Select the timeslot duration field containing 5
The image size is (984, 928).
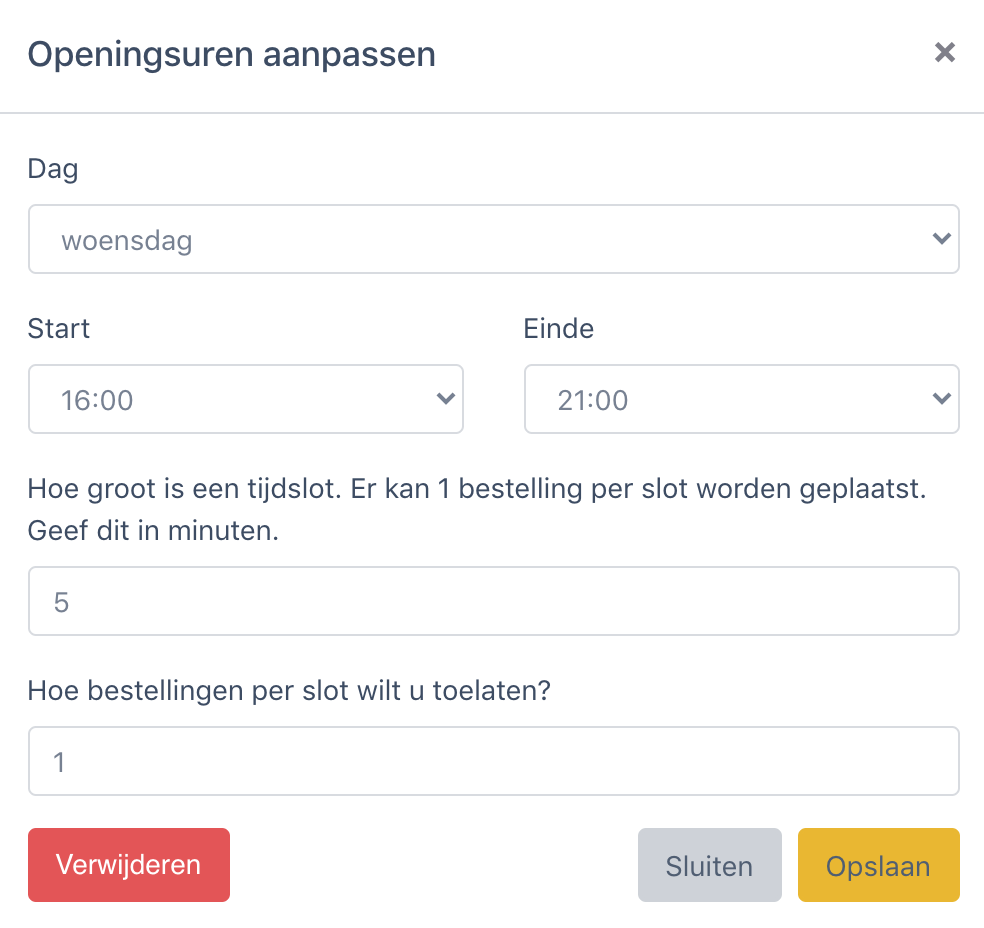pyautogui.click(x=494, y=600)
